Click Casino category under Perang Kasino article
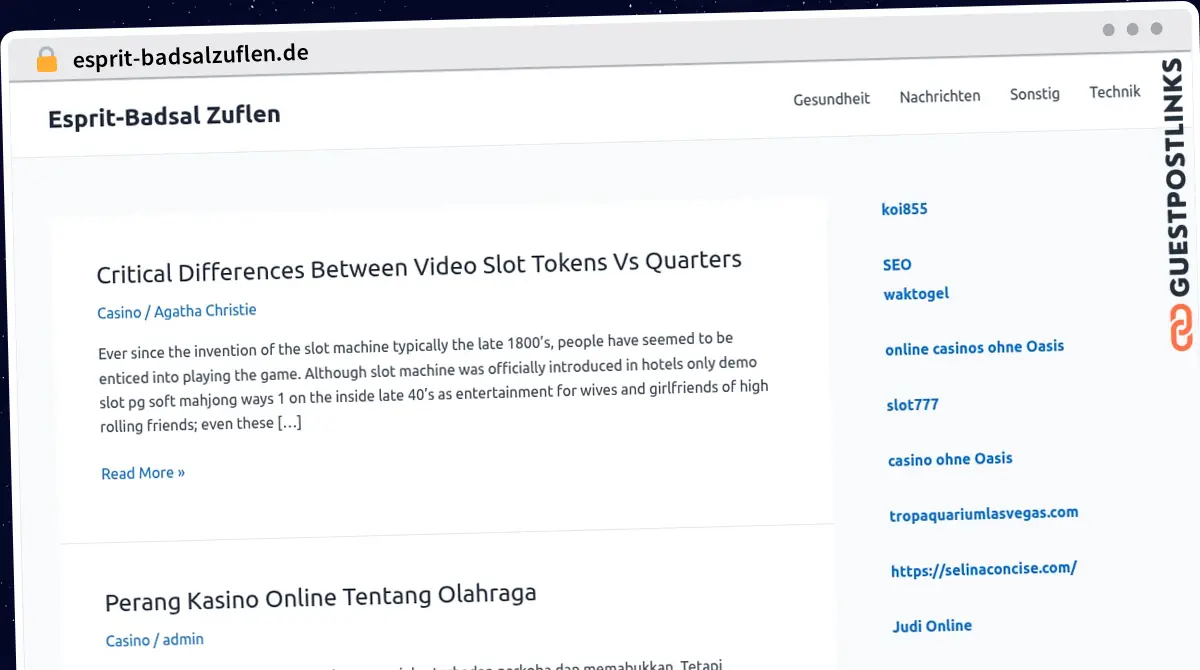The image size is (1200, 670). [128, 640]
